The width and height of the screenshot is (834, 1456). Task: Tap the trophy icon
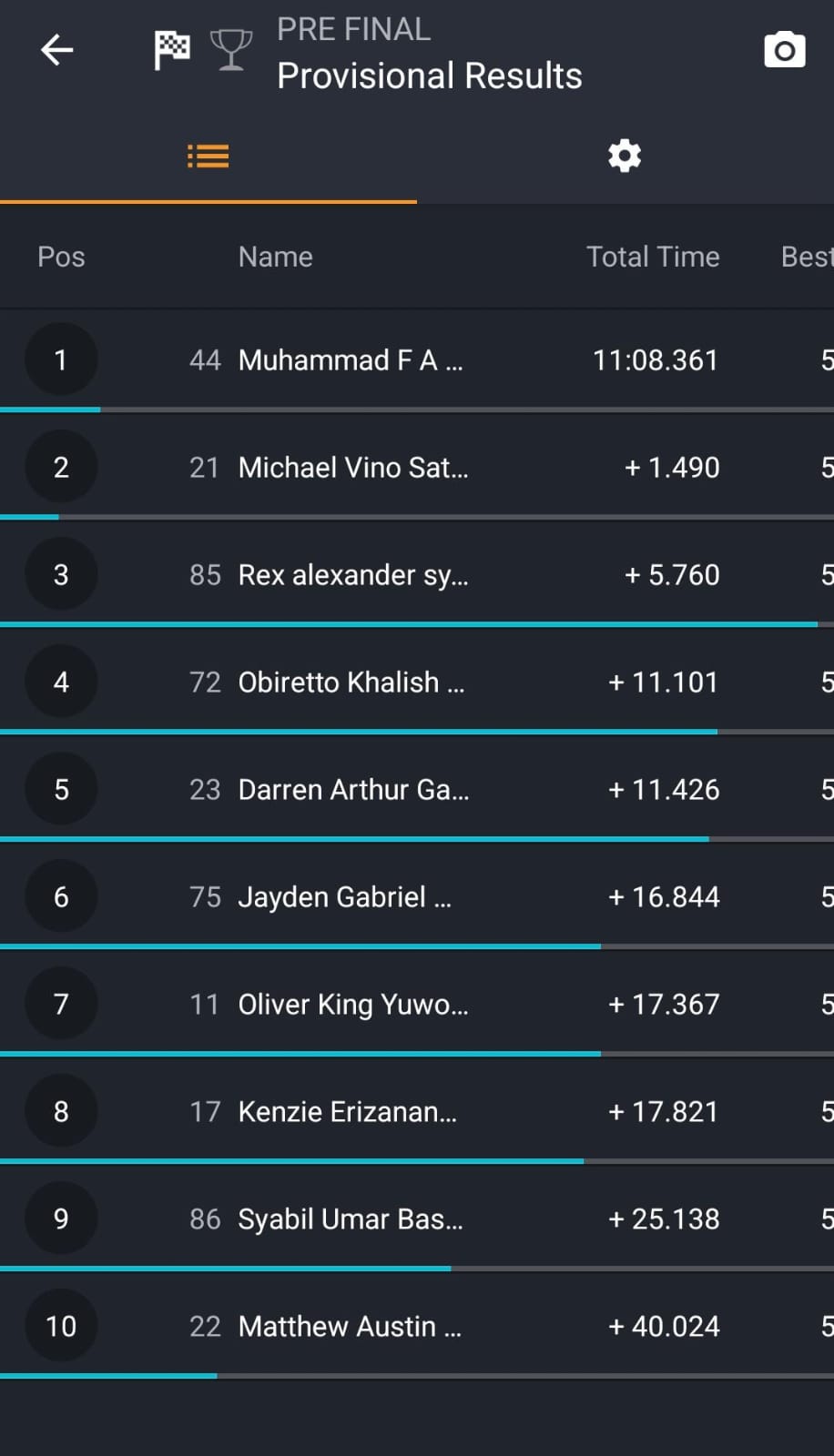coord(231,50)
